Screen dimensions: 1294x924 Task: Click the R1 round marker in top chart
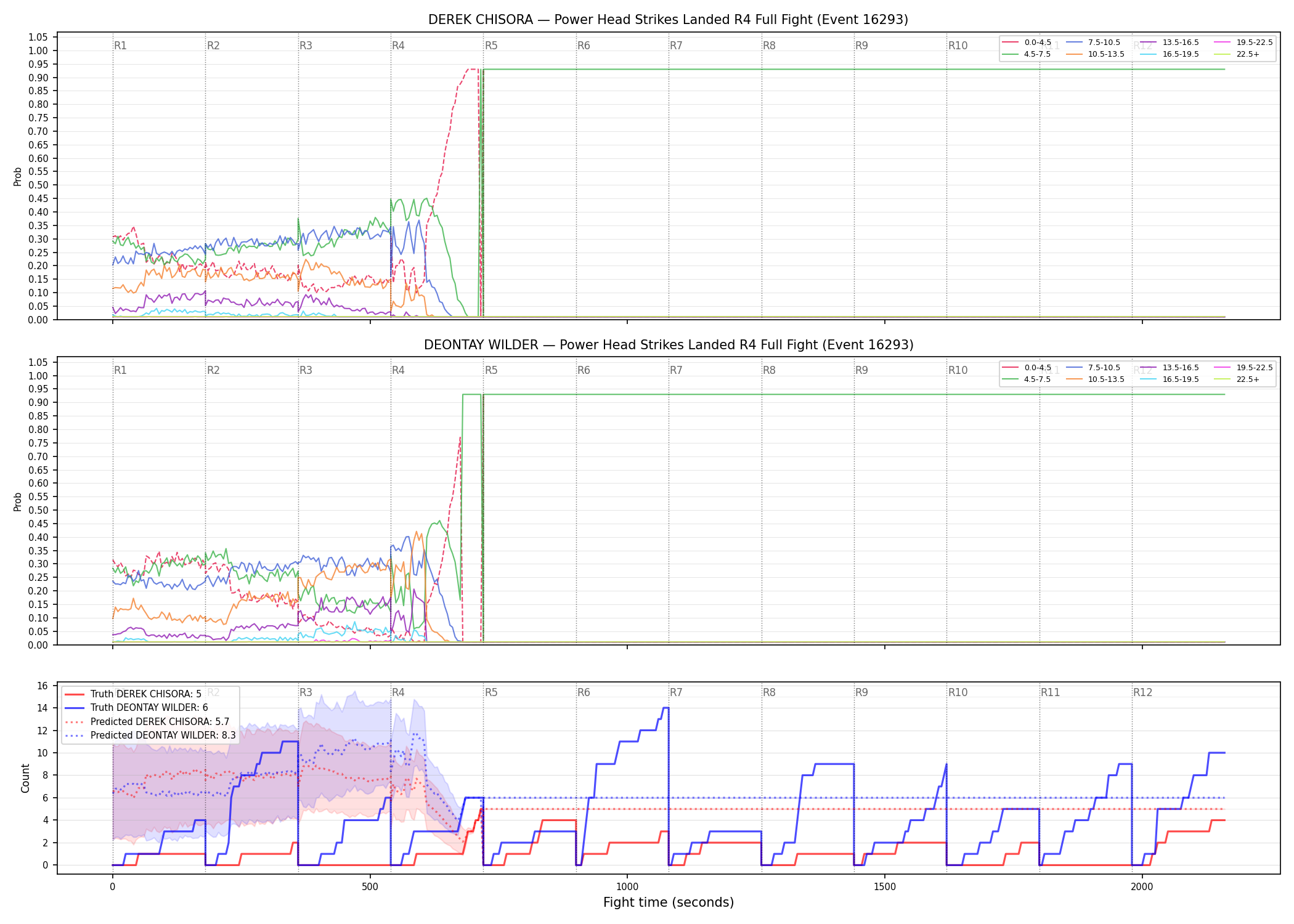click(120, 46)
